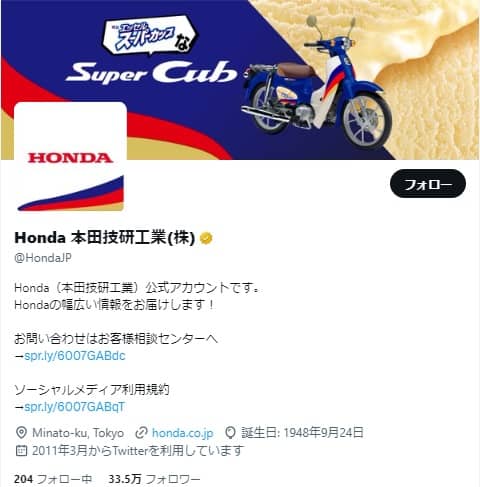Click the gold verified badge icon
This screenshot has width=480, height=487.
tap(206, 238)
